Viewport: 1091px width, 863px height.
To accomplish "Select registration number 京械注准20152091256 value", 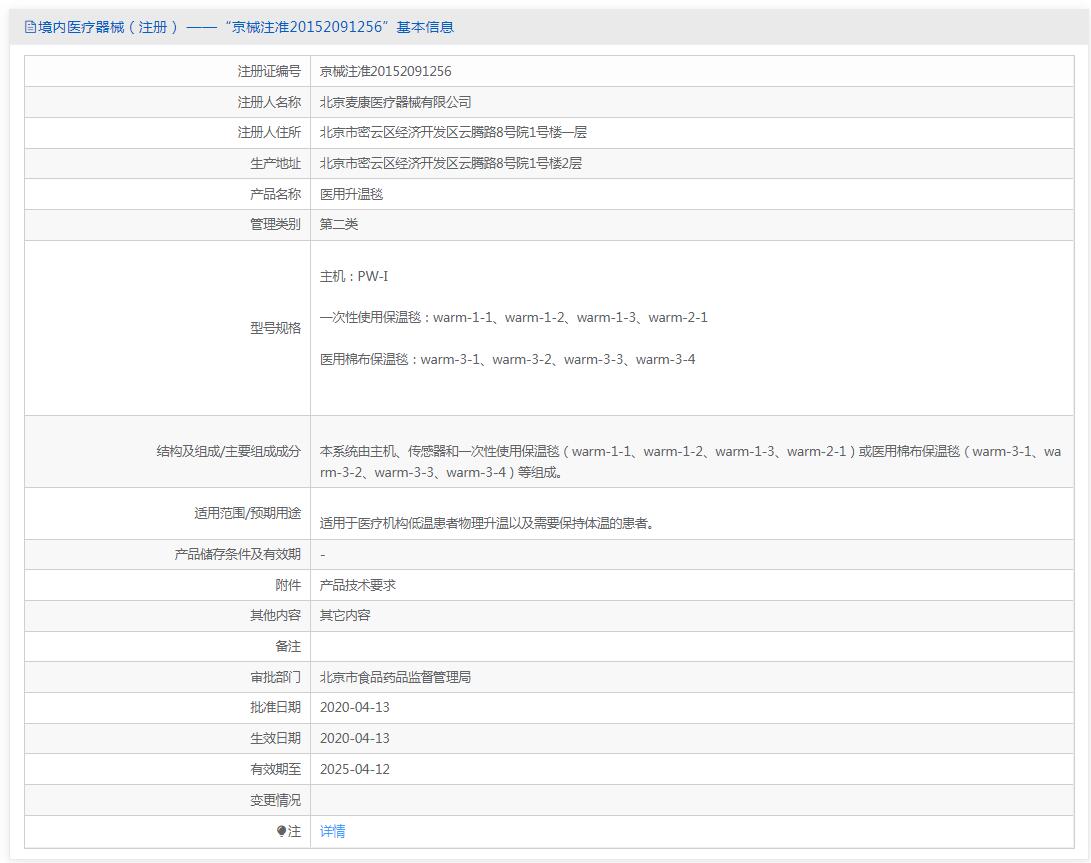I will 385,71.
